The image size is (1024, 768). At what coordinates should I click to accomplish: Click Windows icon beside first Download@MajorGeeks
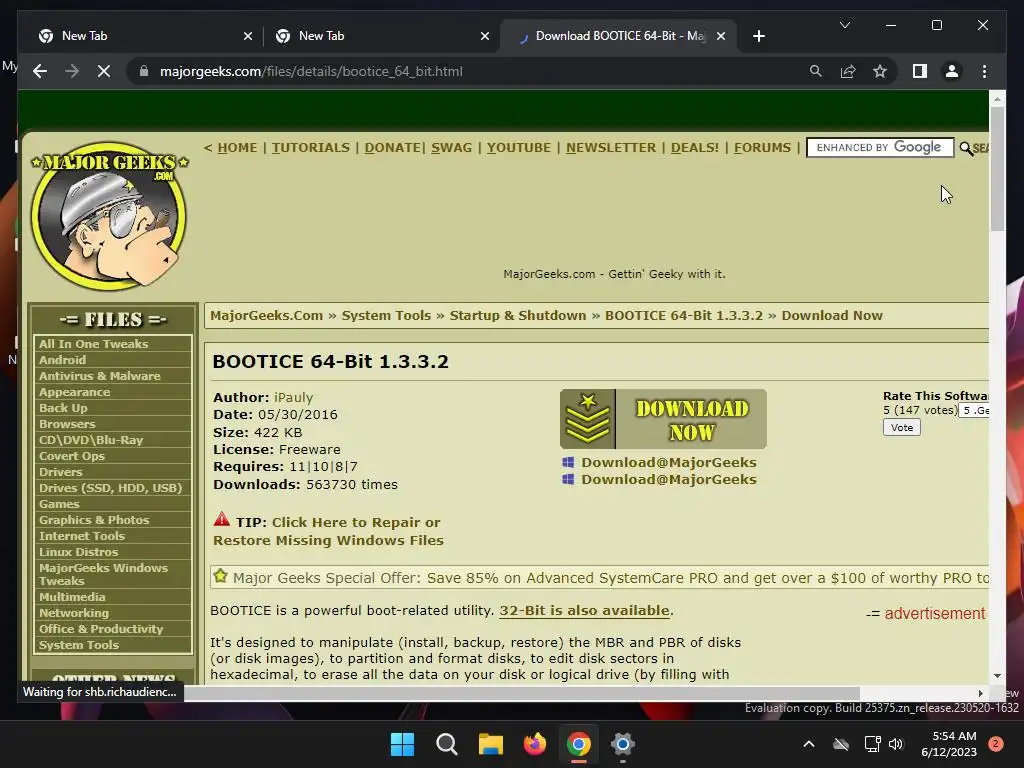[568, 462]
